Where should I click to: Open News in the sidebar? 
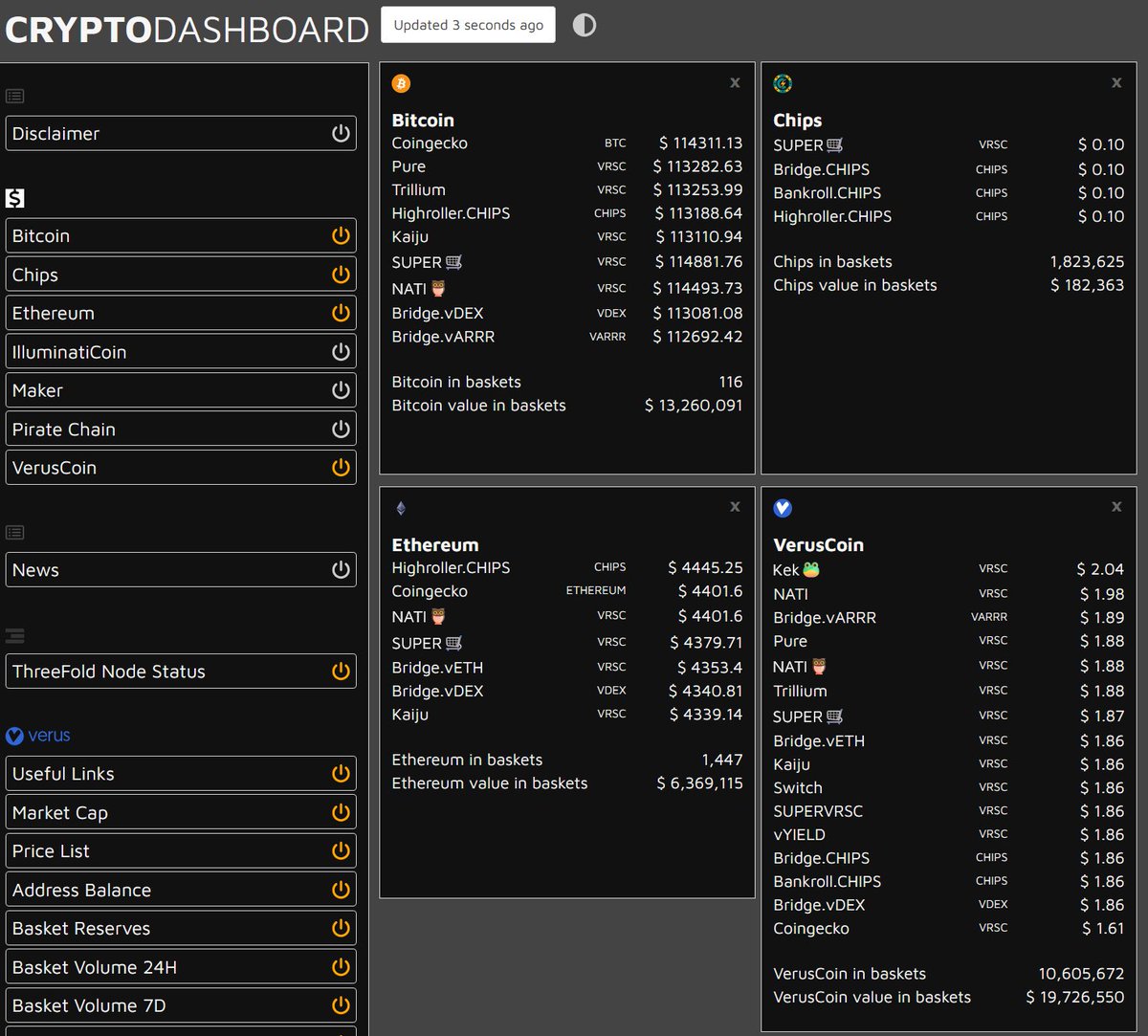click(181, 570)
